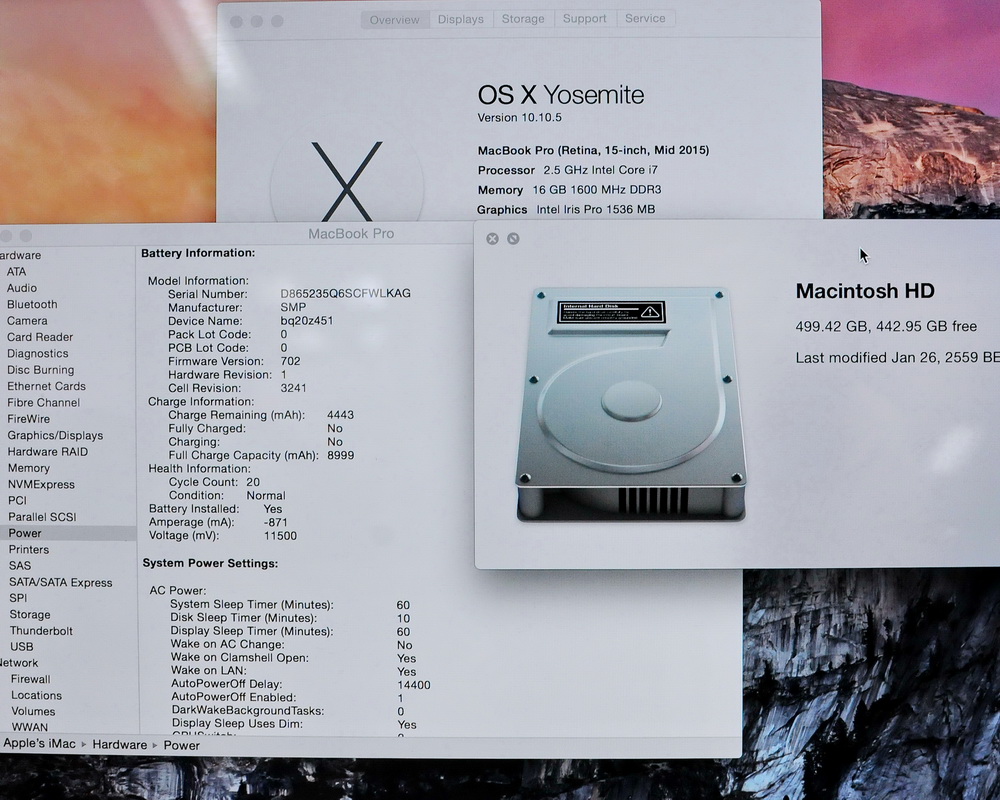Screen dimensions: 1000x800
Task: Select FireWire in the sidebar
Action: point(28,419)
